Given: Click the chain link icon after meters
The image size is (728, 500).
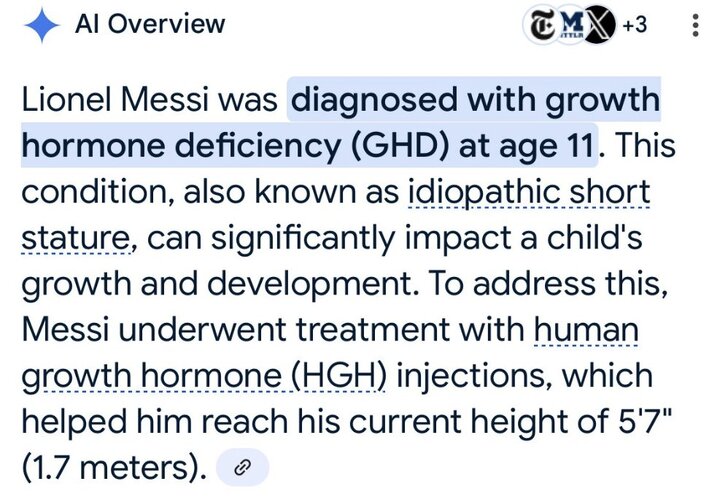Looking at the screenshot, I should [x=242, y=468].
